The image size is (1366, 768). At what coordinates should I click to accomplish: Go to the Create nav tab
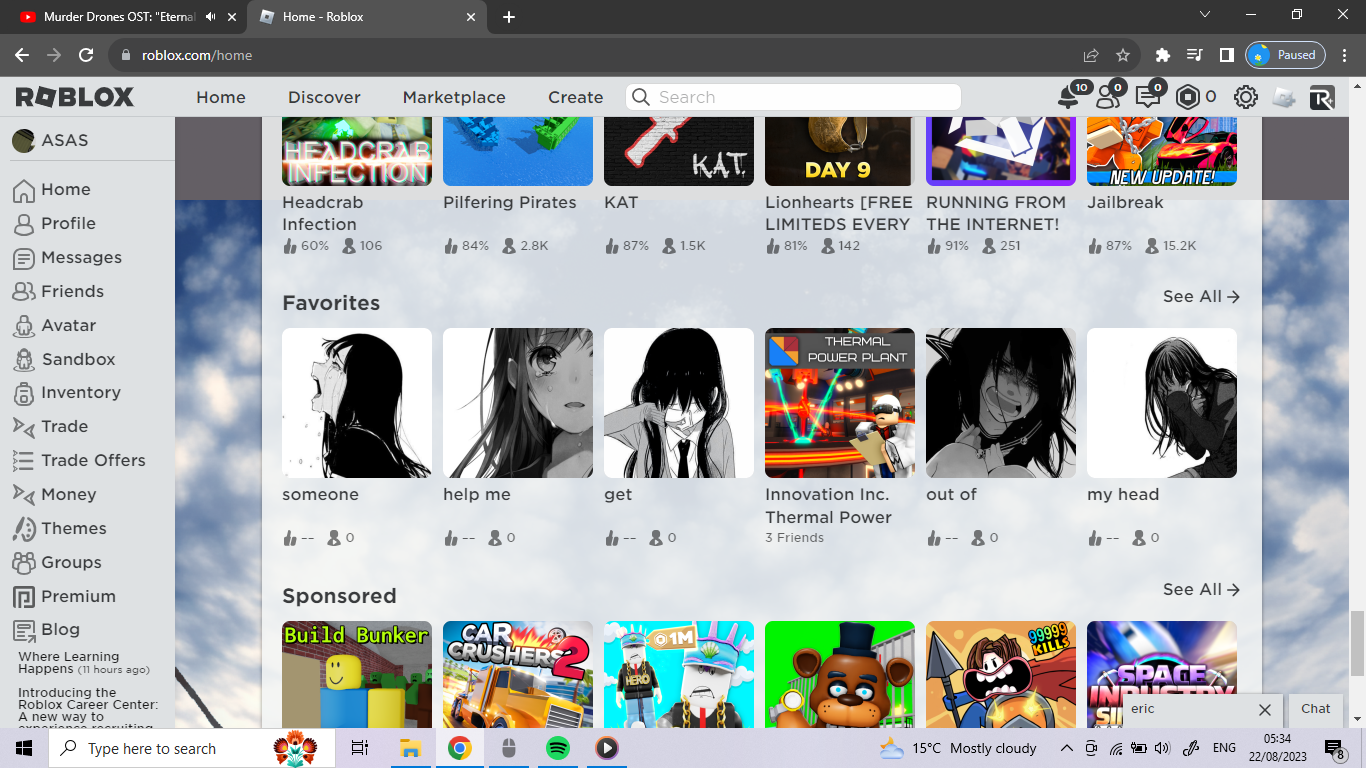pos(575,97)
